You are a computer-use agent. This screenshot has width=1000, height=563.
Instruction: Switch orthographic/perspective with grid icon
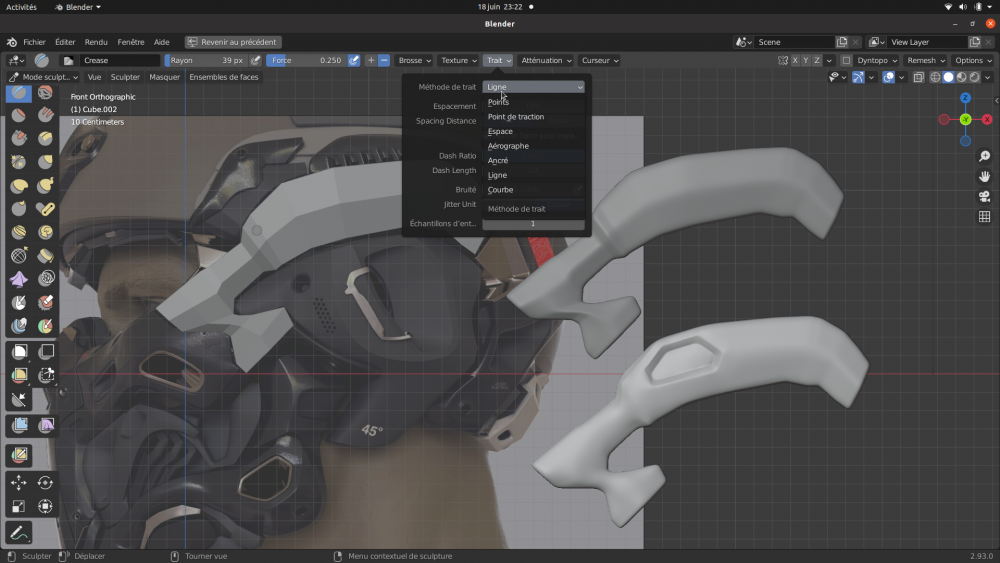[984, 216]
